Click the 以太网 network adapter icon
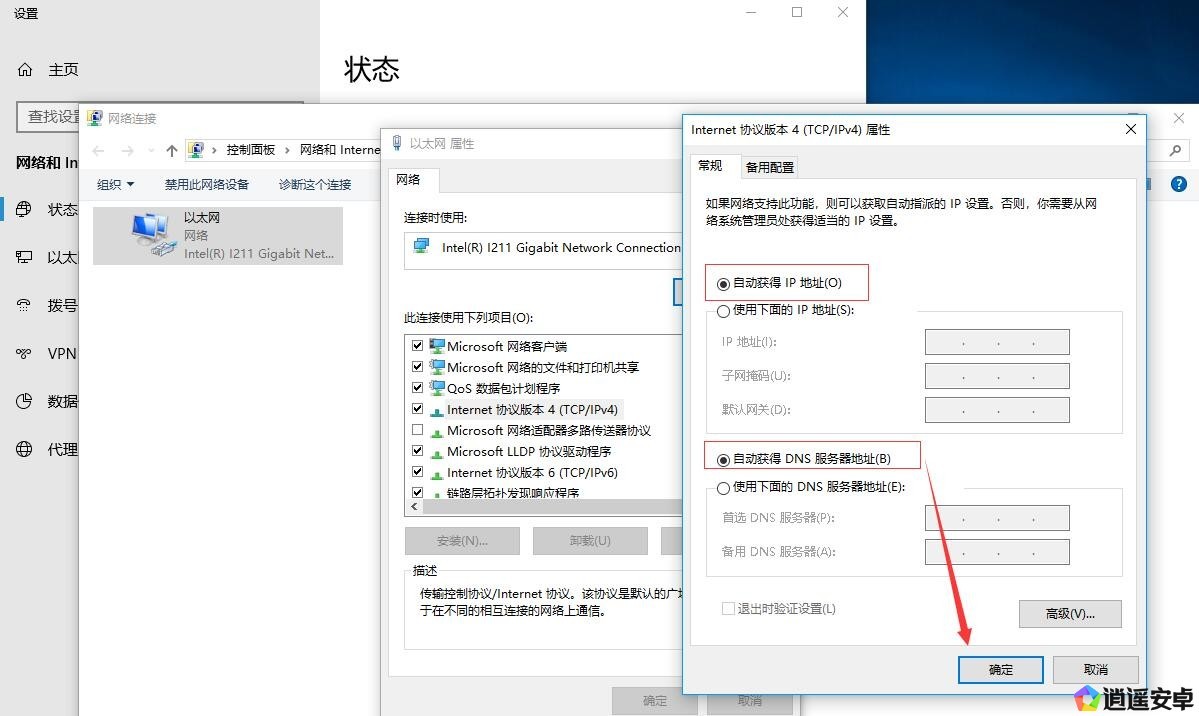The height and width of the screenshot is (716, 1199). click(x=151, y=235)
